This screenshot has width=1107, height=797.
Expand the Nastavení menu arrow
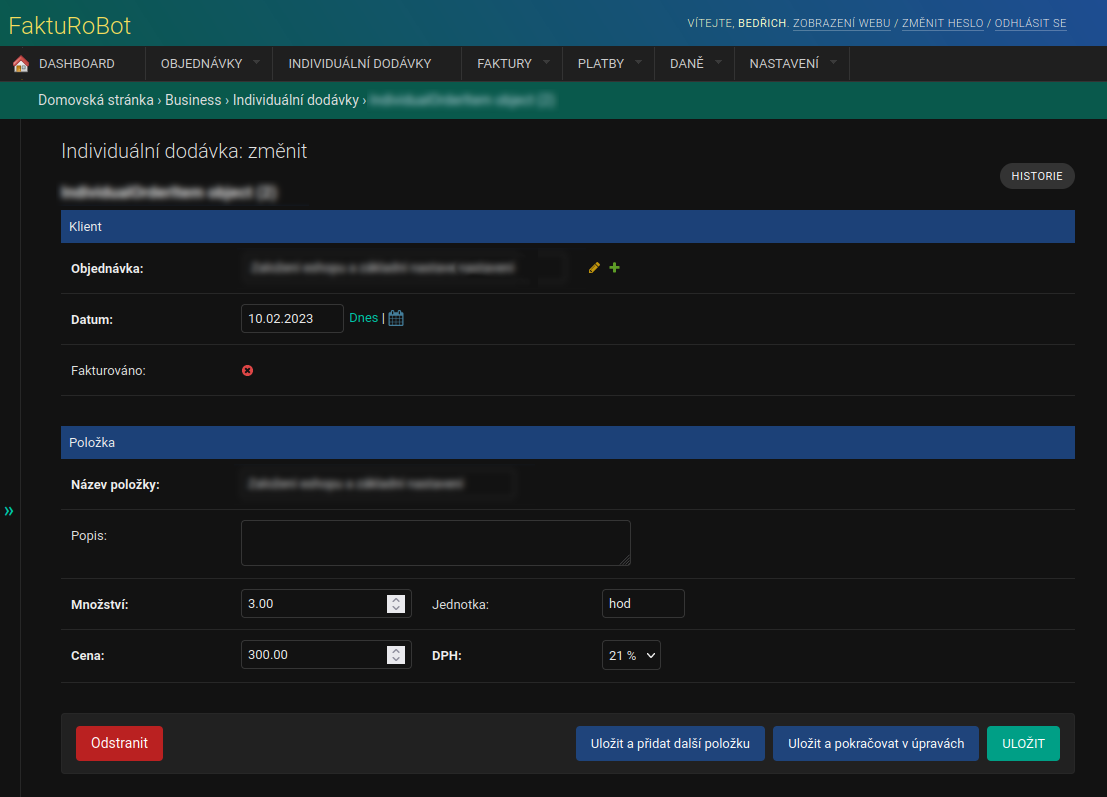pyautogui.click(x=833, y=63)
